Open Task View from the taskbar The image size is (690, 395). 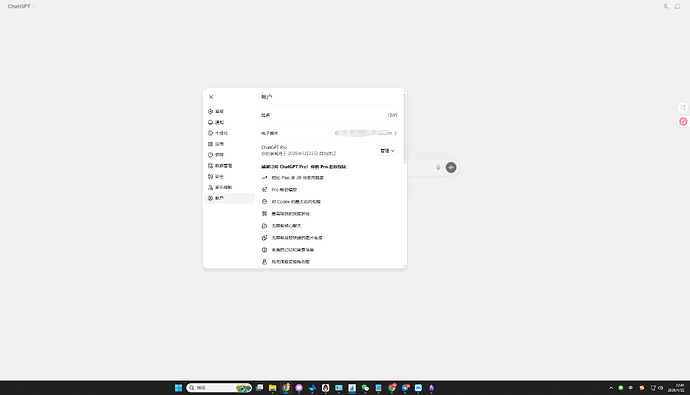(260, 388)
